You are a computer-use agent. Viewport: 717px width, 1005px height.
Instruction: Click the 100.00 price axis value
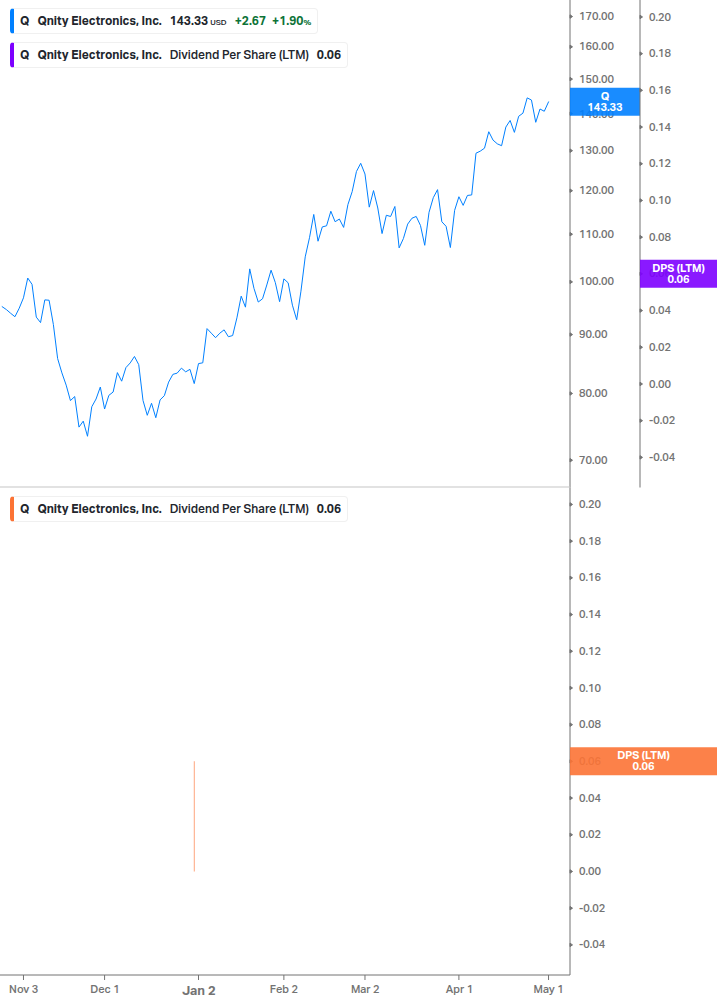coord(597,281)
